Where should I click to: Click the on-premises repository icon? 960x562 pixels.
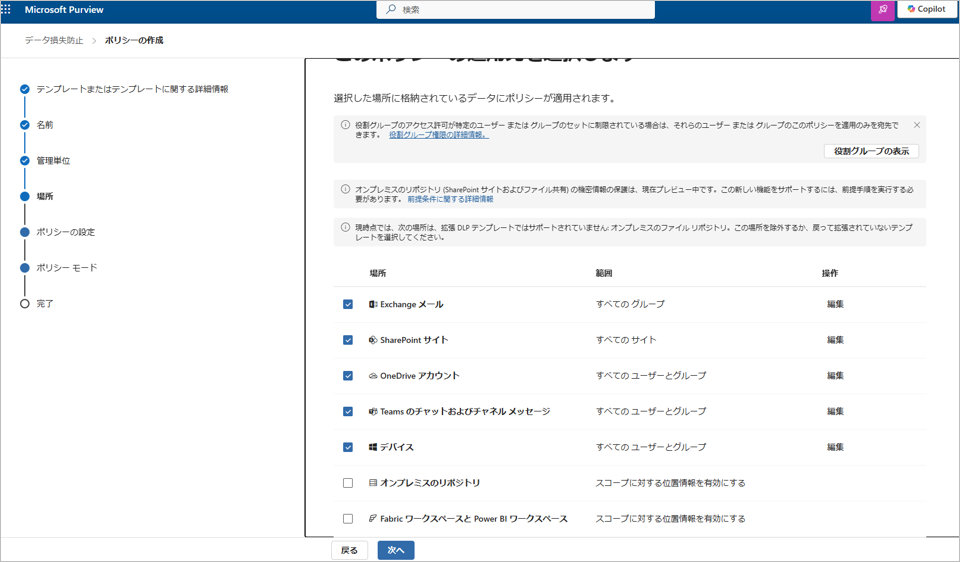pos(373,483)
